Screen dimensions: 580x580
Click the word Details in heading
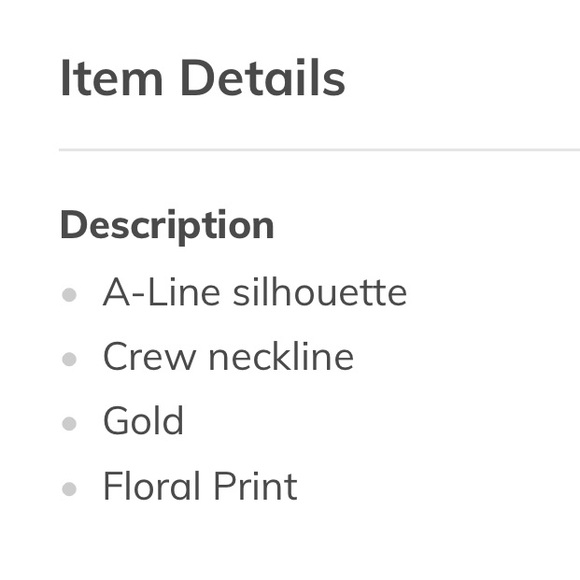(x=263, y=78)
